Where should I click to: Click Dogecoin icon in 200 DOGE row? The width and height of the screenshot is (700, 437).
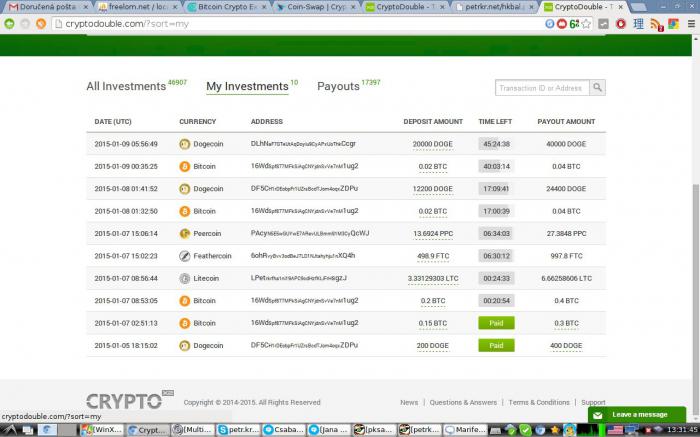pos(184,345)
